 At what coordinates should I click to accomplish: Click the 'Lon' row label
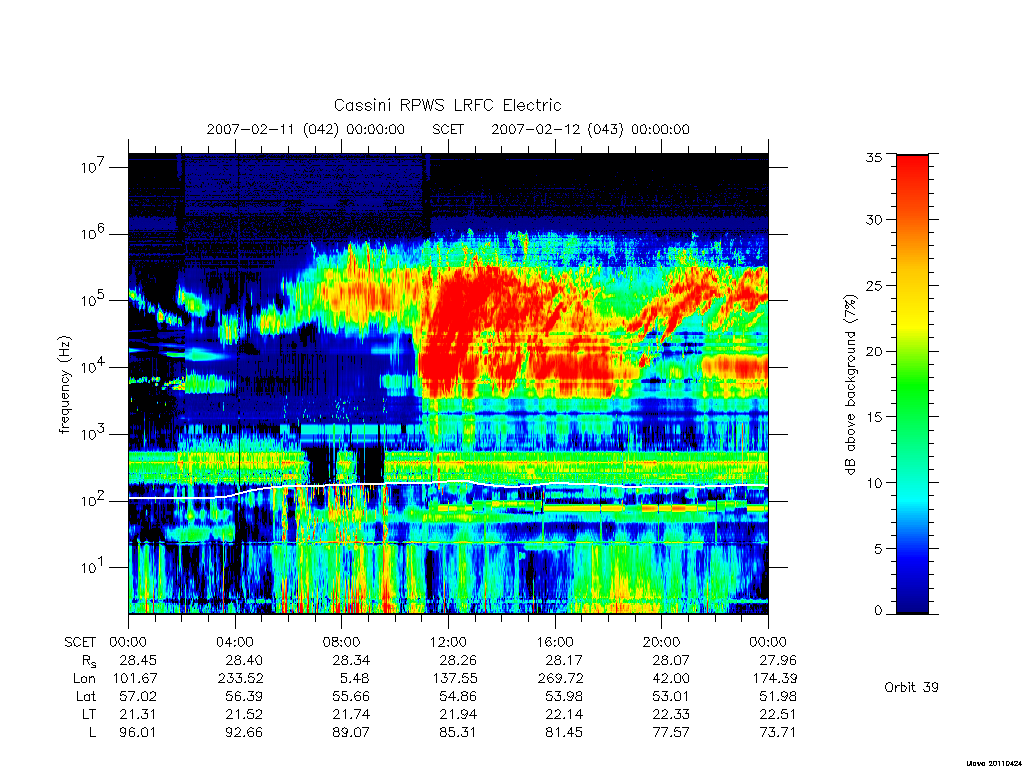pos(84,679)
